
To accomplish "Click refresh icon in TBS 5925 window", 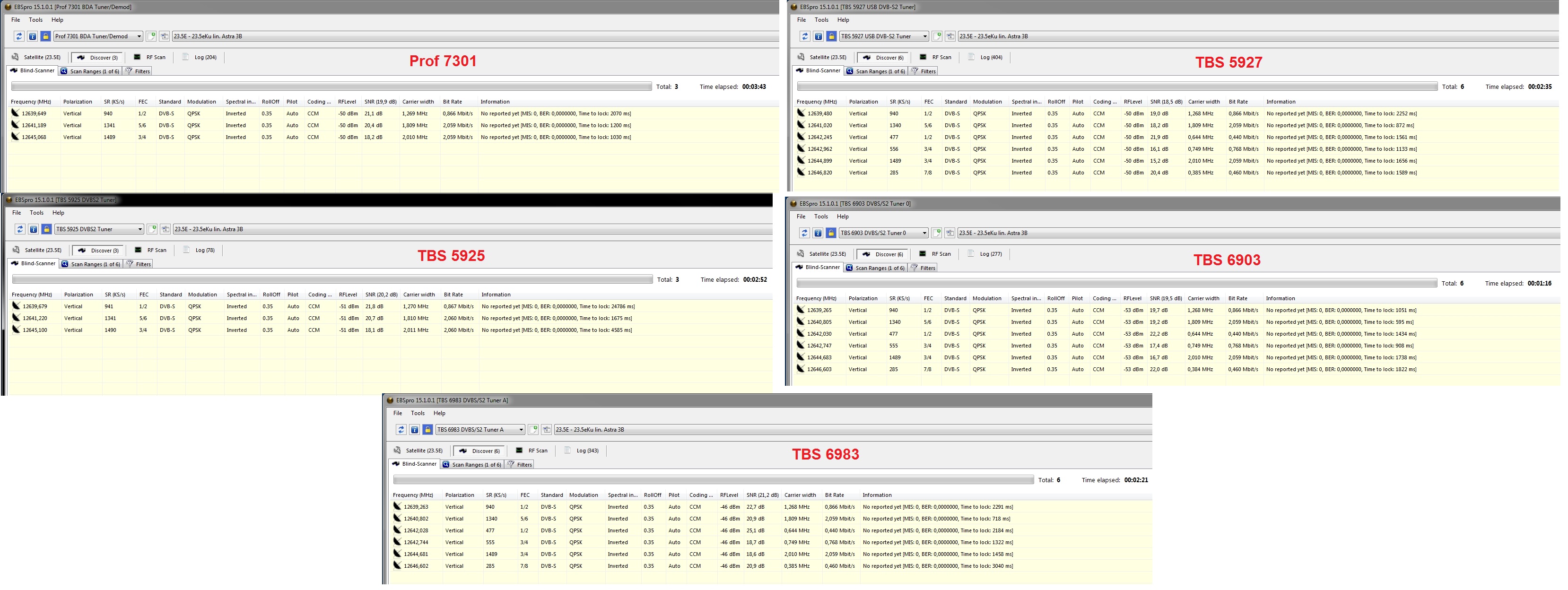I will (x=20, y=230).
